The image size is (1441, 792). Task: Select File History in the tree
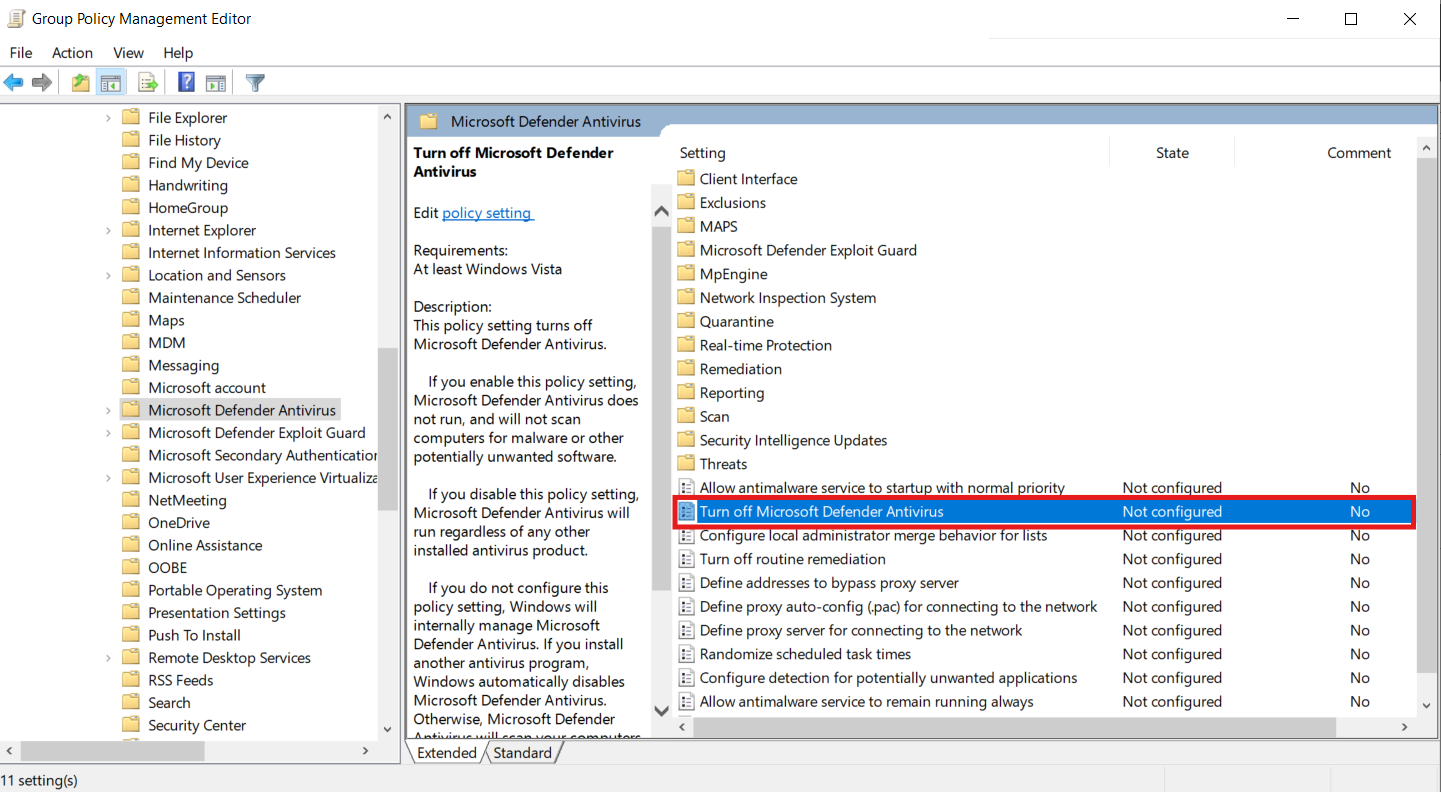184,141
